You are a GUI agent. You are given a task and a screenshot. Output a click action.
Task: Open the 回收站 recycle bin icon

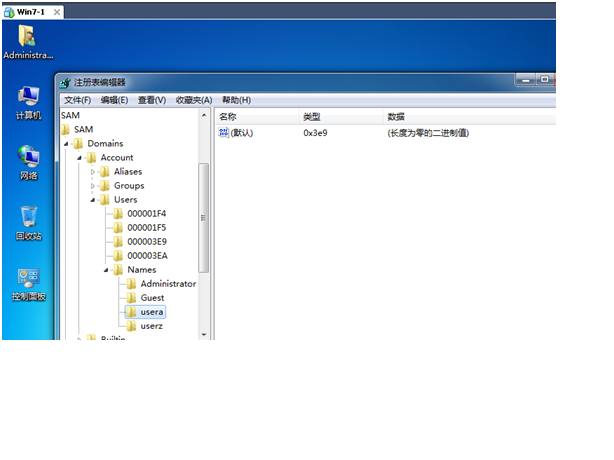click(29, 223)
